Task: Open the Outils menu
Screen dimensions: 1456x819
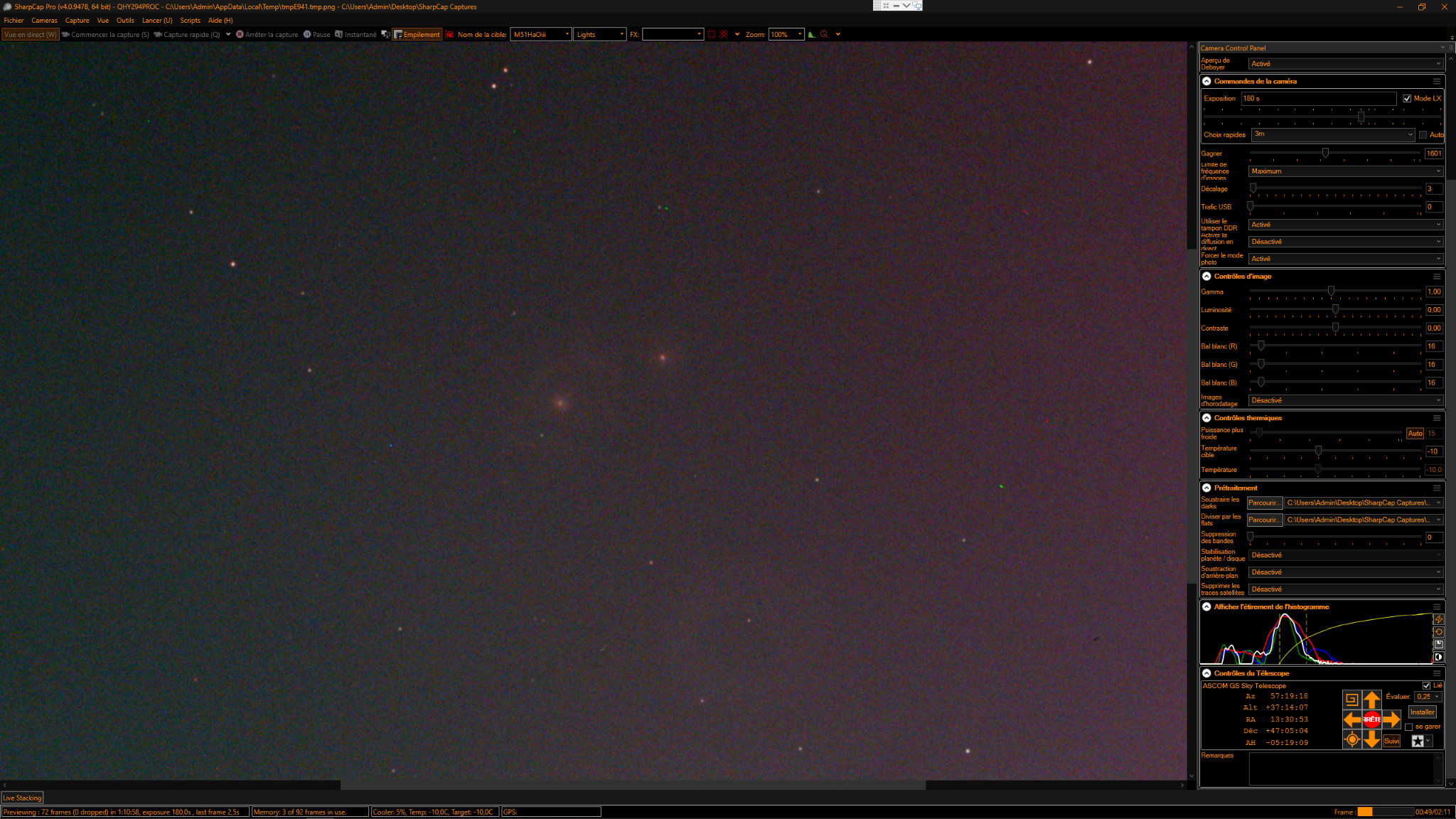Action: pyautogui.click(x=125, y=21)
